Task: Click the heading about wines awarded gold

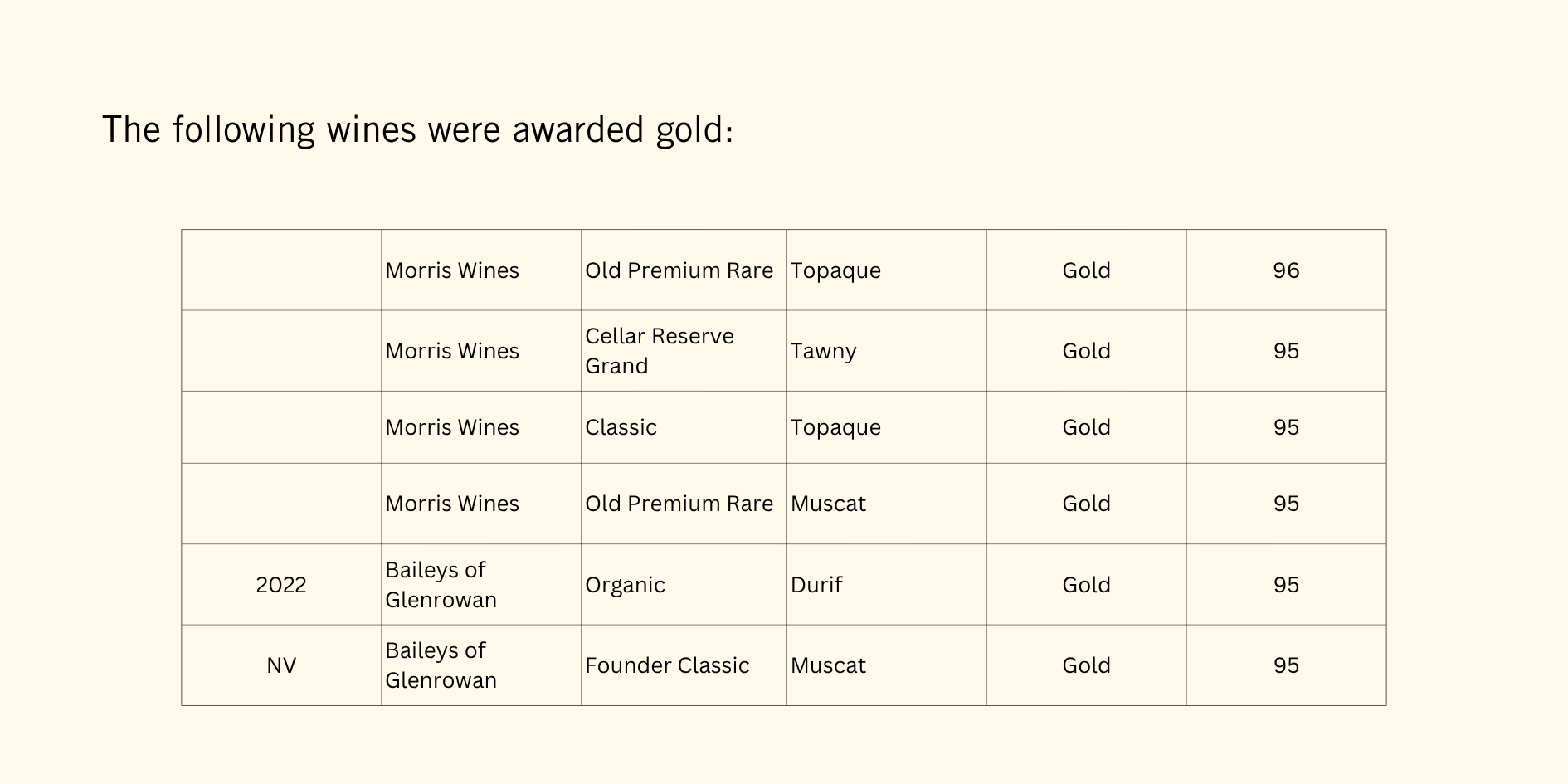Action: [x=417, y=130]
